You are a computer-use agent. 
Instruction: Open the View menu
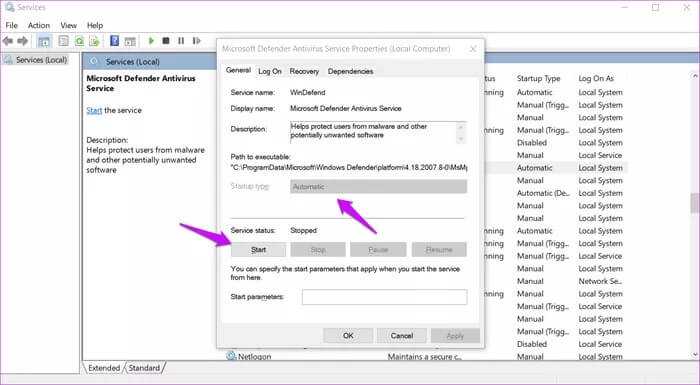click(68, 25)
